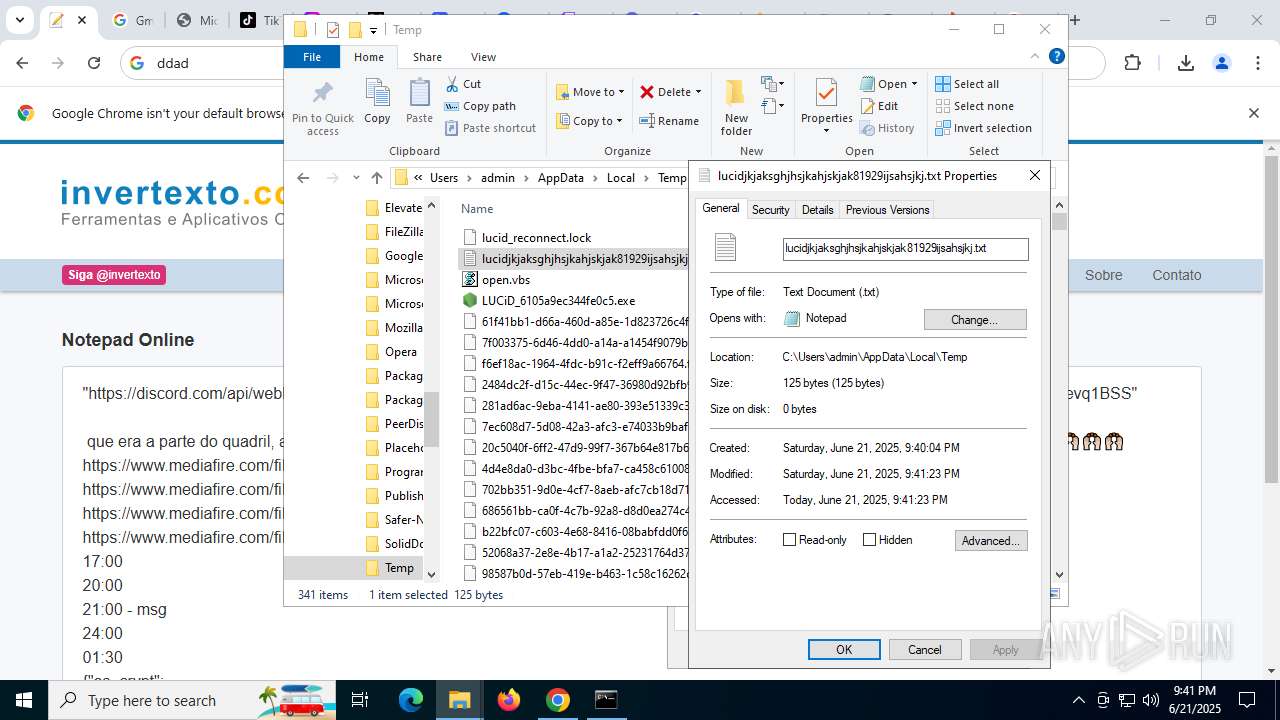This screenshot has height=720, width=1280.
Task: Open the Delete dropdown arrow
Action: coord(698,92)
